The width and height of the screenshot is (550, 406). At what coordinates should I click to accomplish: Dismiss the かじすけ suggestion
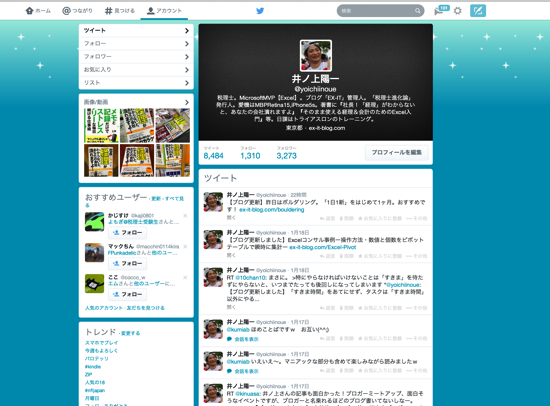(185, 215)
